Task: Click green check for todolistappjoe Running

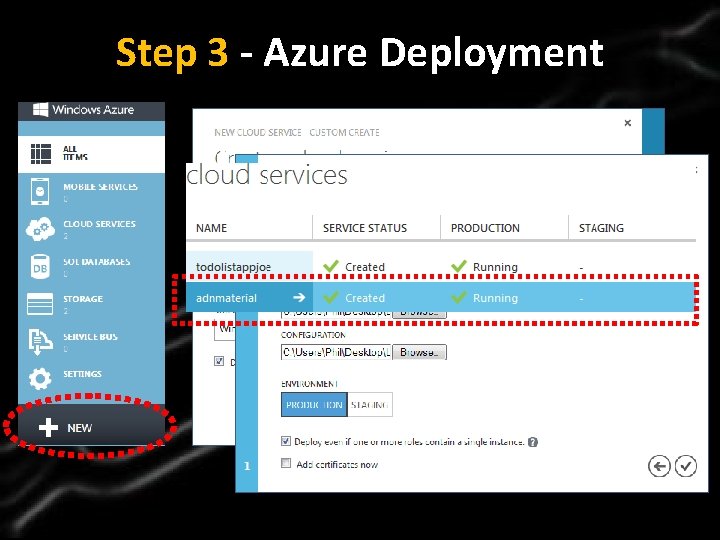Action: click(x=459, y=266)
